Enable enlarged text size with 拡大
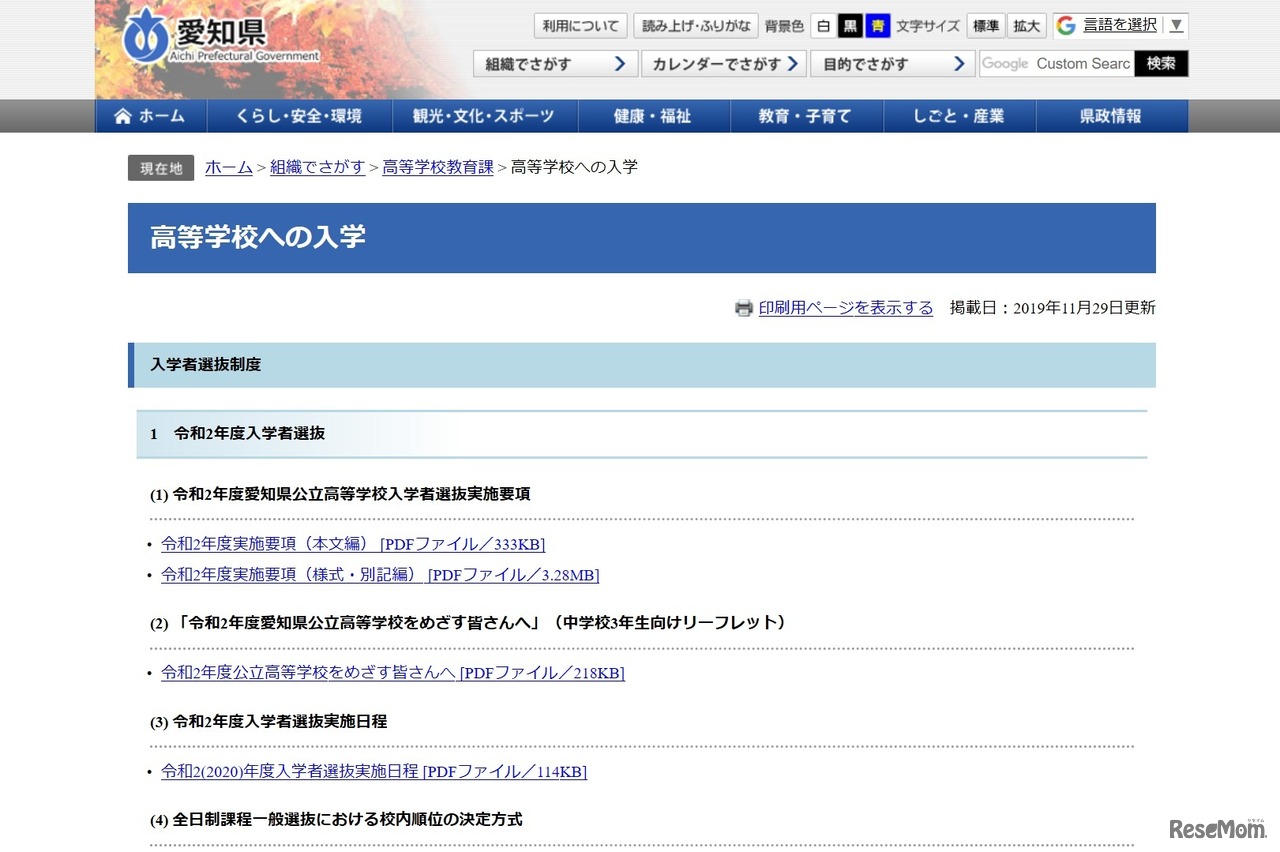The width and height of the screenshot is (1280, 852). (x=1026, y=26)
